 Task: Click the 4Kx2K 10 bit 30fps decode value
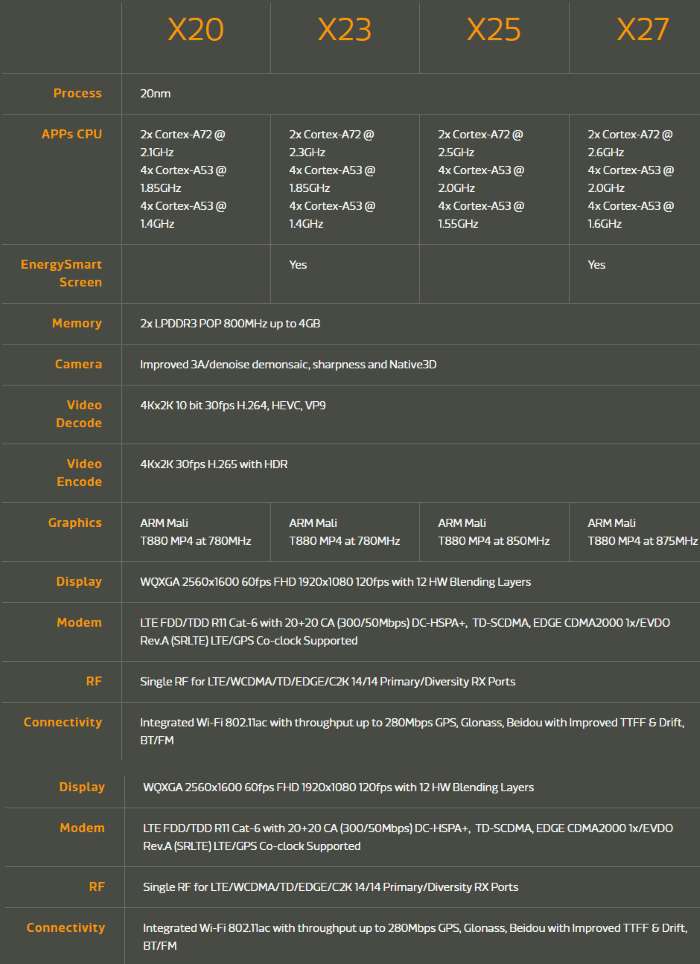coord(233,405)
